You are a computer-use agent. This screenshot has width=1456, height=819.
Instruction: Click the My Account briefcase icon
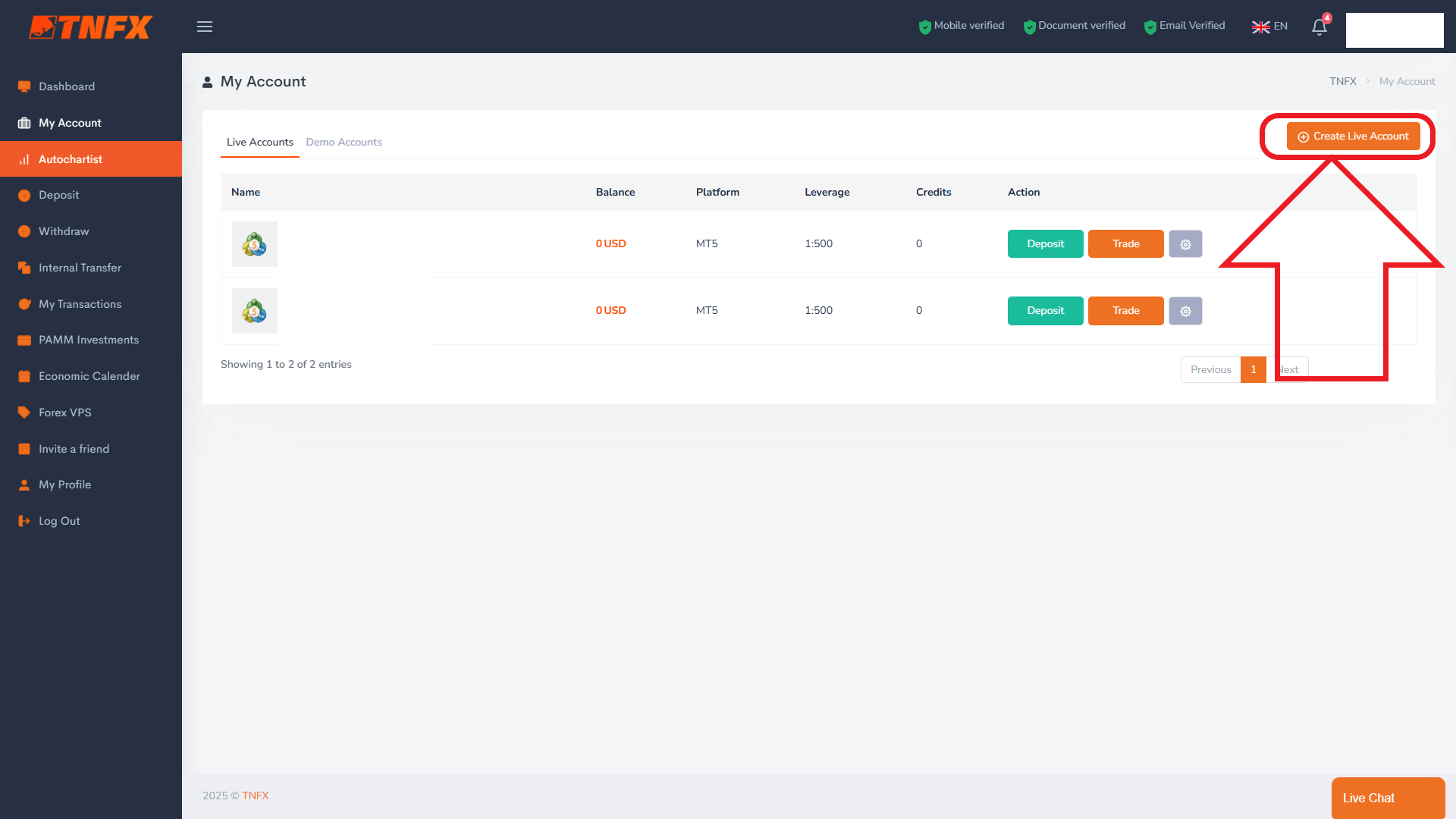click(24, 123)
